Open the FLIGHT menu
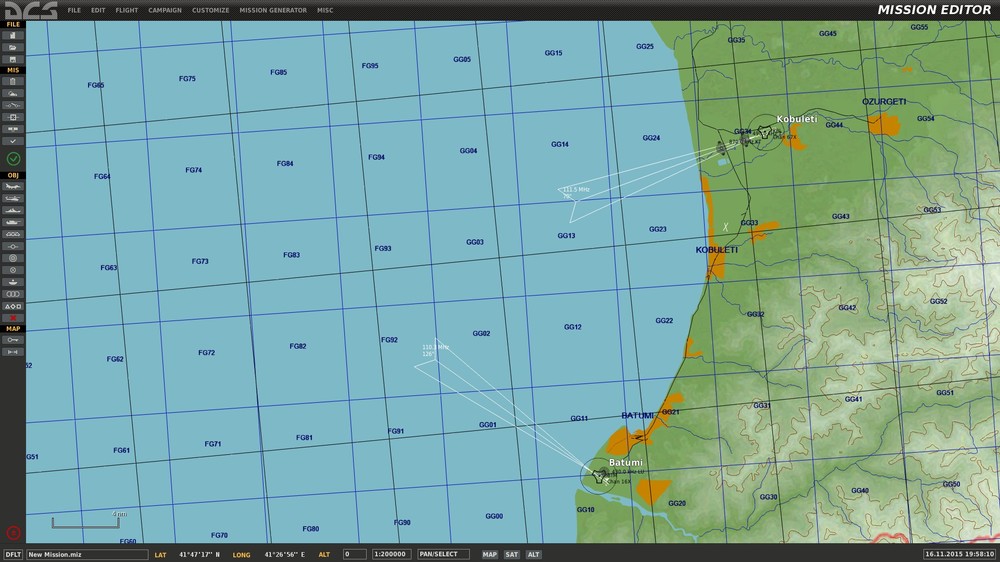The image size is (1000, 562). [x=126, y=10]
